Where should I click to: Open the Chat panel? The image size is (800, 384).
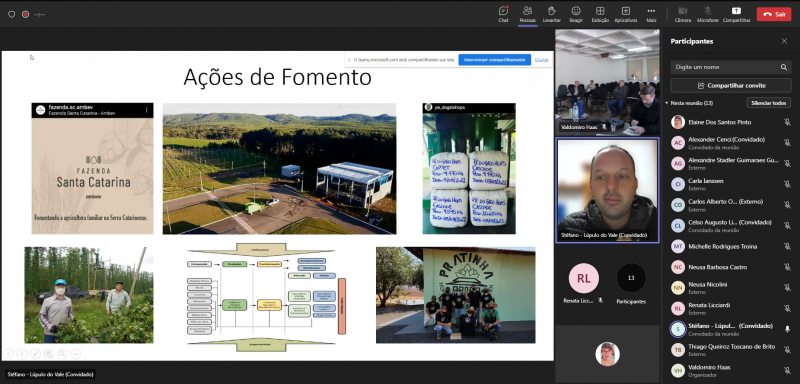click(x=503, y=14)
